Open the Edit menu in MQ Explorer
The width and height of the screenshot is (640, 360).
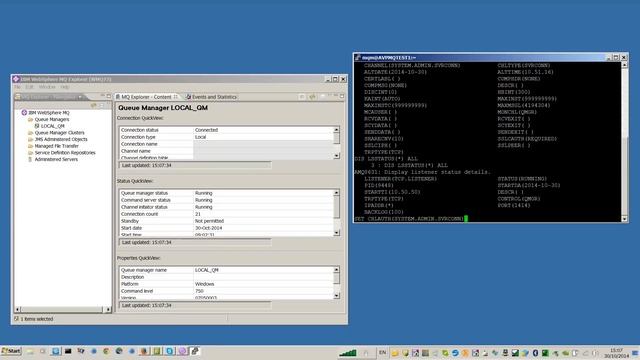pos(29,87)
